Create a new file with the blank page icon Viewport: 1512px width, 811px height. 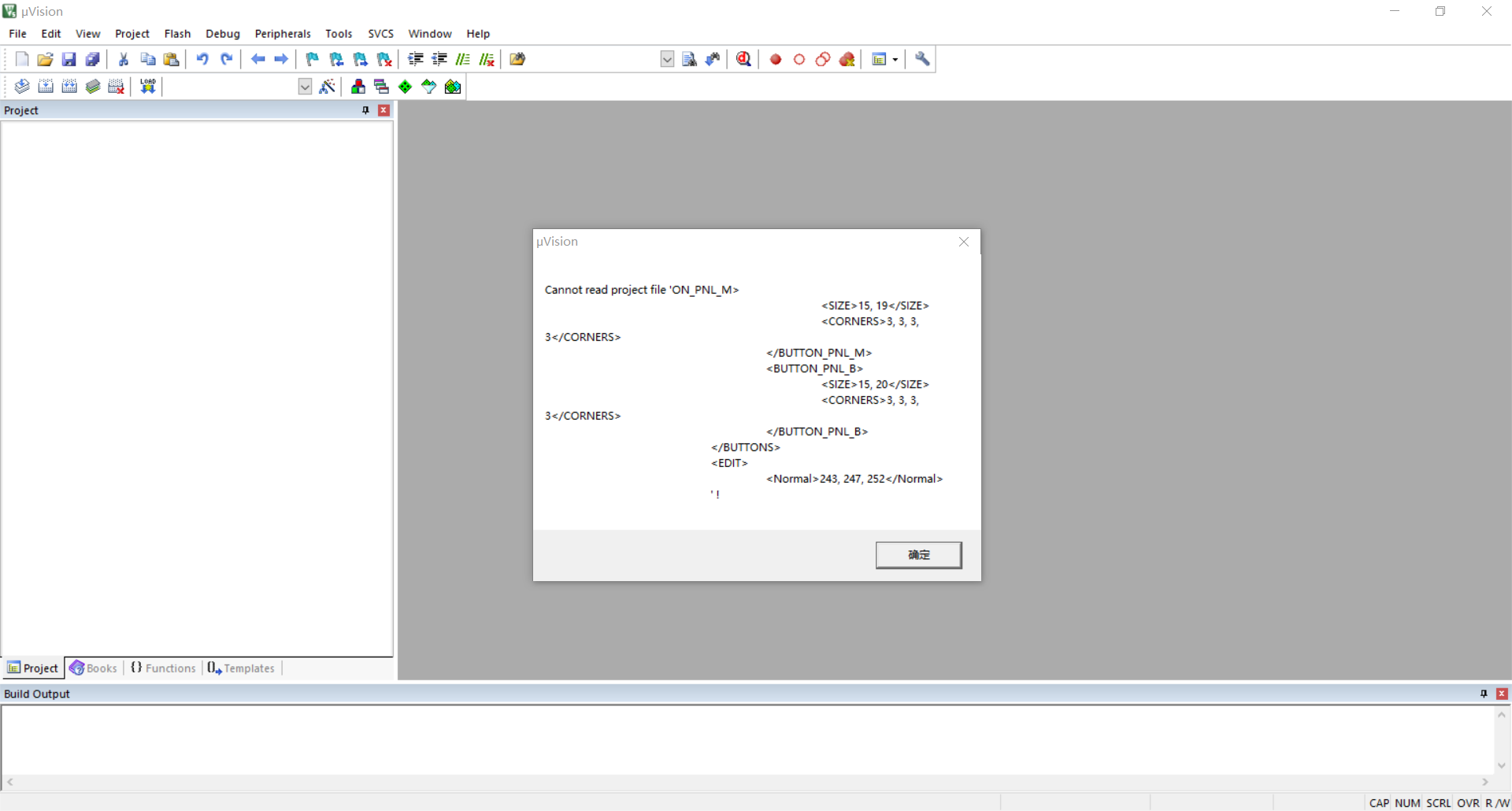coord(22,59)
